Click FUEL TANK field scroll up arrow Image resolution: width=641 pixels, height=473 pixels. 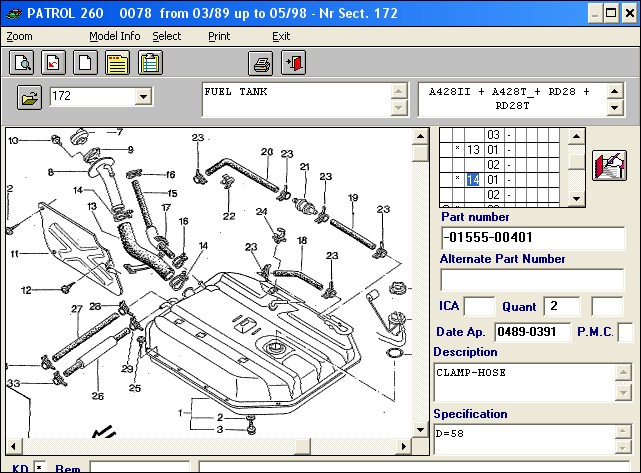coord(399,91)
